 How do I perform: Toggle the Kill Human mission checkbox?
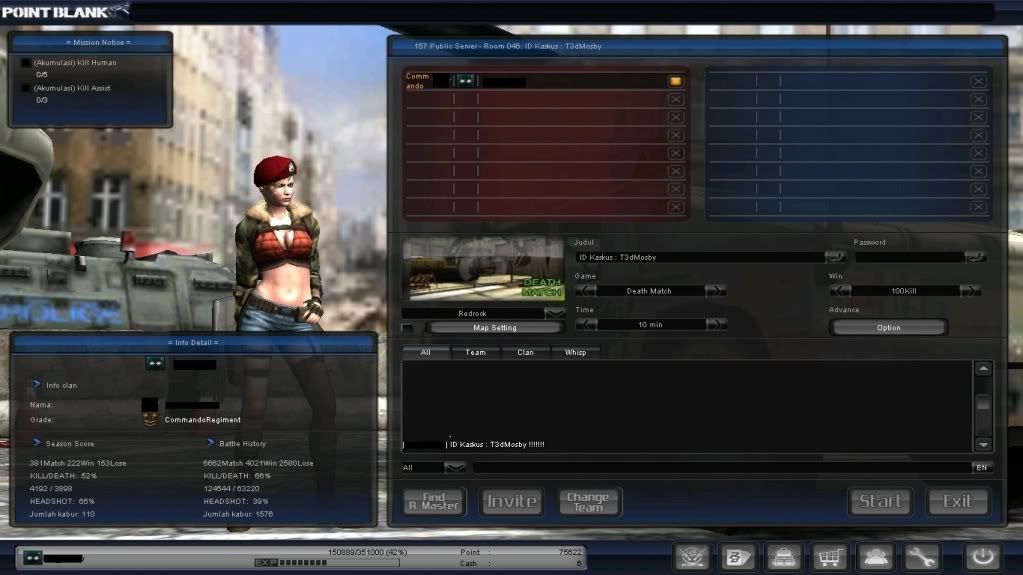(x=26, y=63)
